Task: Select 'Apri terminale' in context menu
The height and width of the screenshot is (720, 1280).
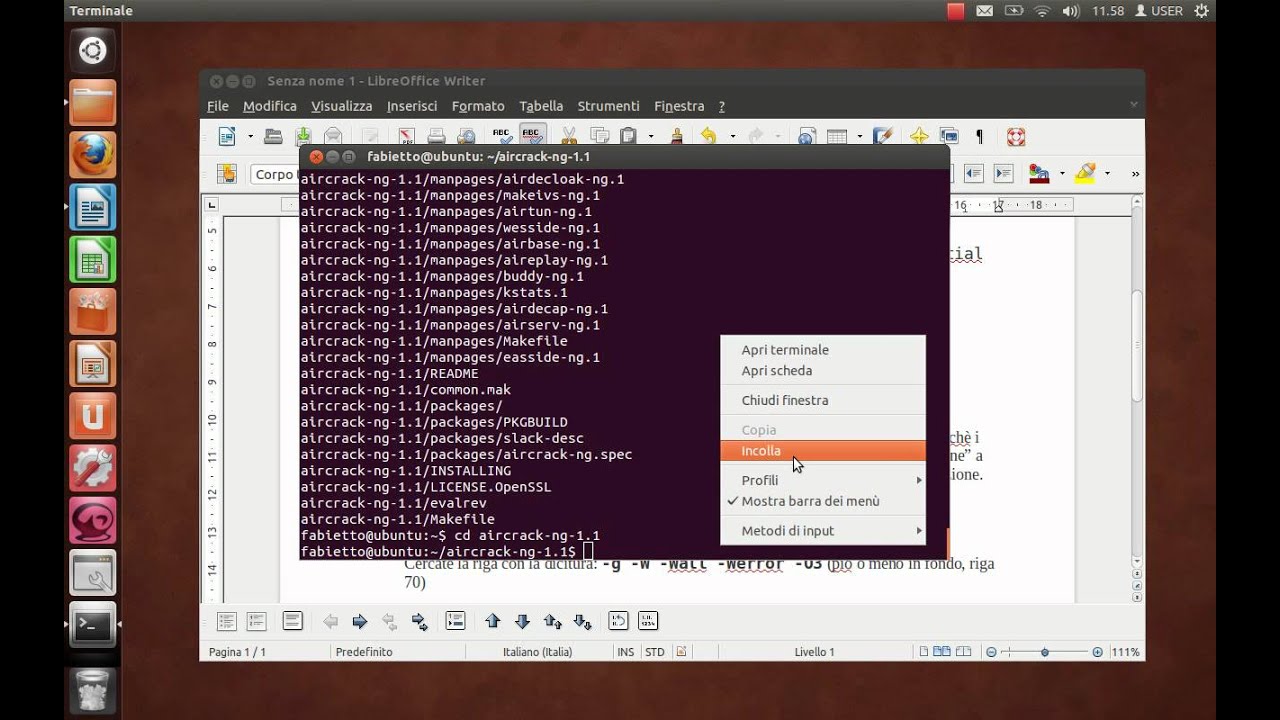Action: tap(822, 350)
